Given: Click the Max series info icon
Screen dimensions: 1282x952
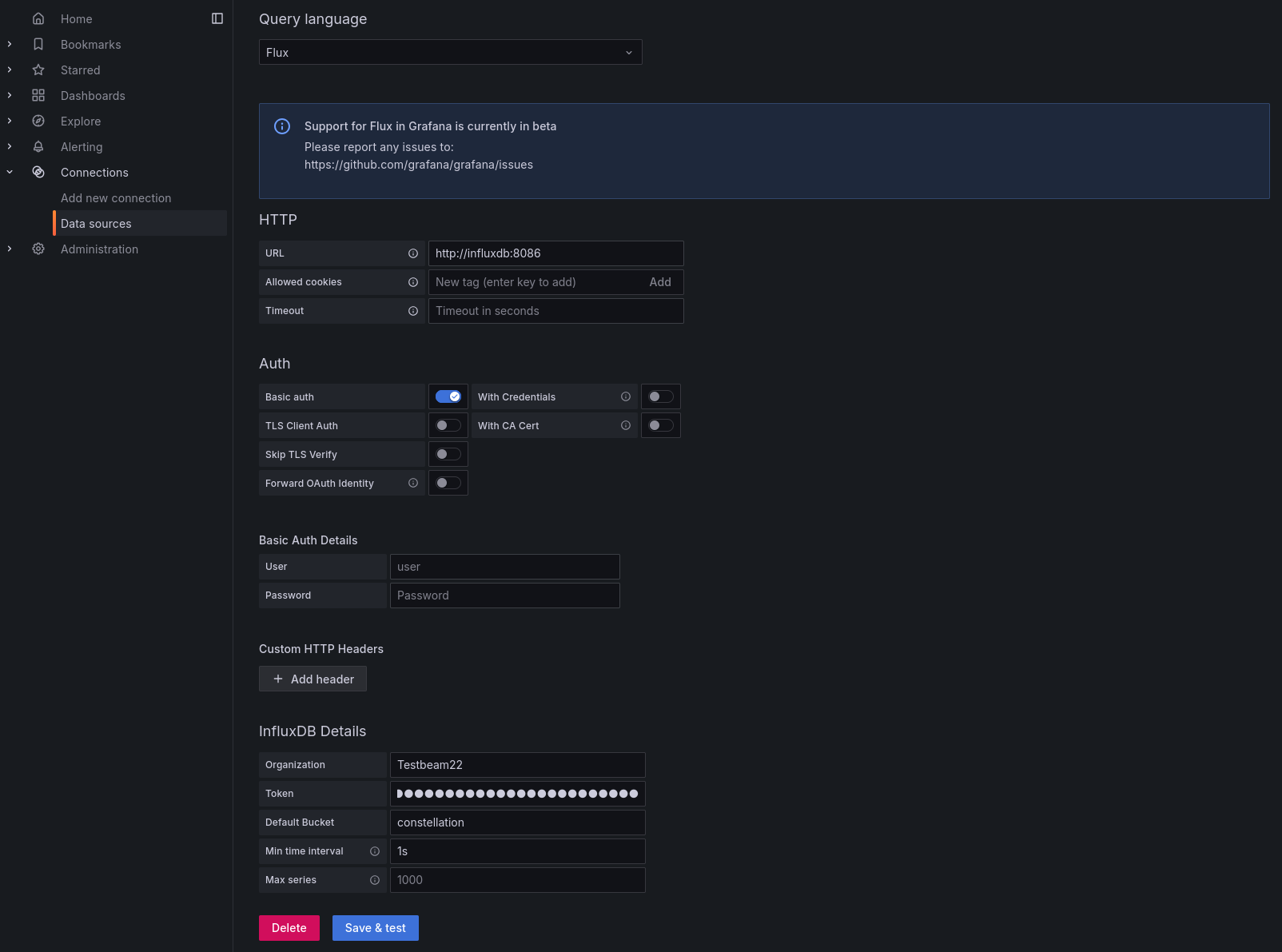Looking at the screenshot, I should coord(375,880).
